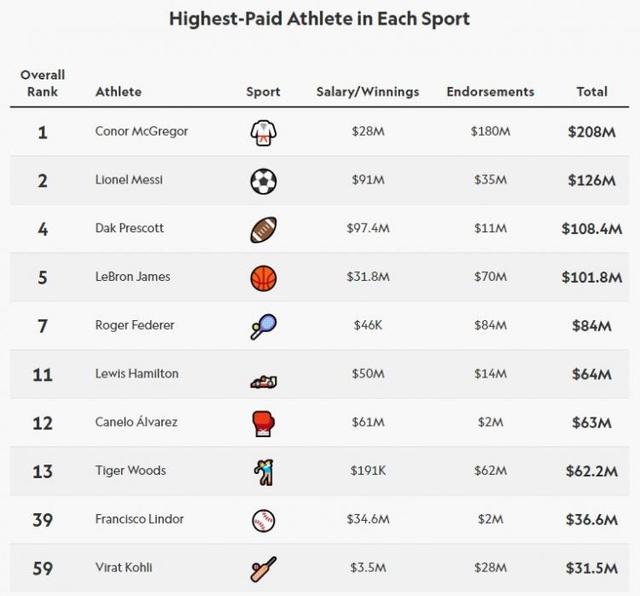The image size is (640, 596).
Task: Click the martial arts uniform icon
Action: pos(263,132)
